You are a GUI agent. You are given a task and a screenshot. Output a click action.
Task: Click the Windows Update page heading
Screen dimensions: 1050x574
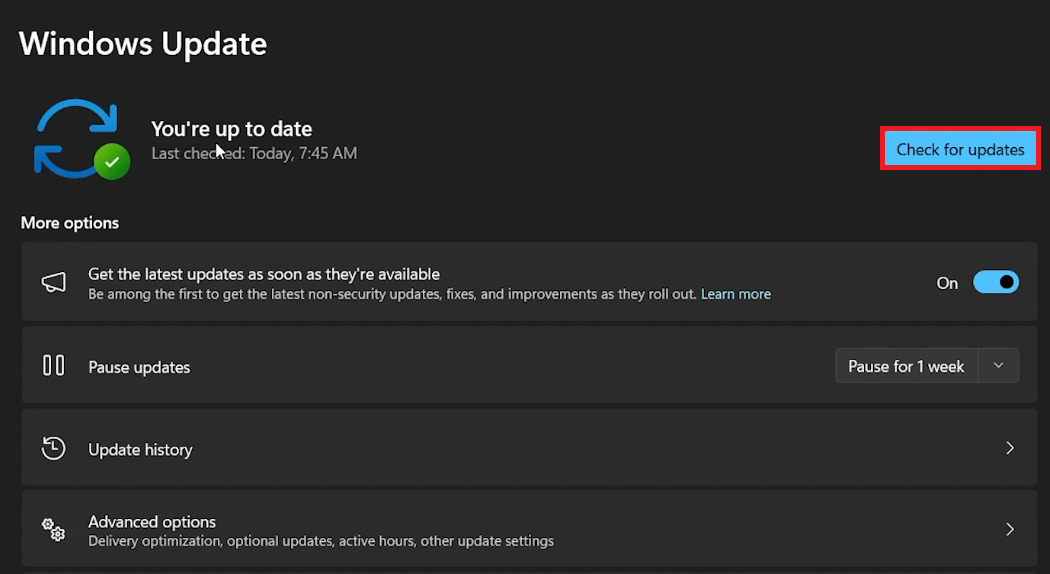143,44
